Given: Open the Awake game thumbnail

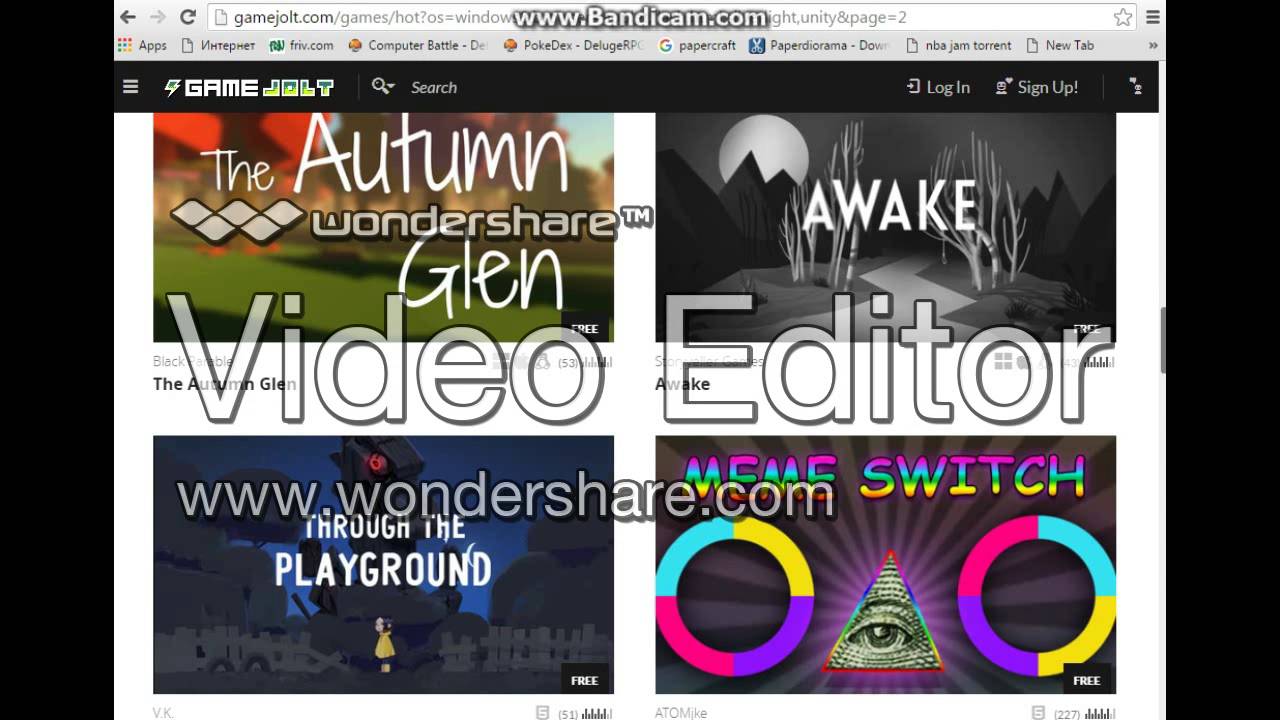Looking at the screenshot, I should click(x=885, y=227).
